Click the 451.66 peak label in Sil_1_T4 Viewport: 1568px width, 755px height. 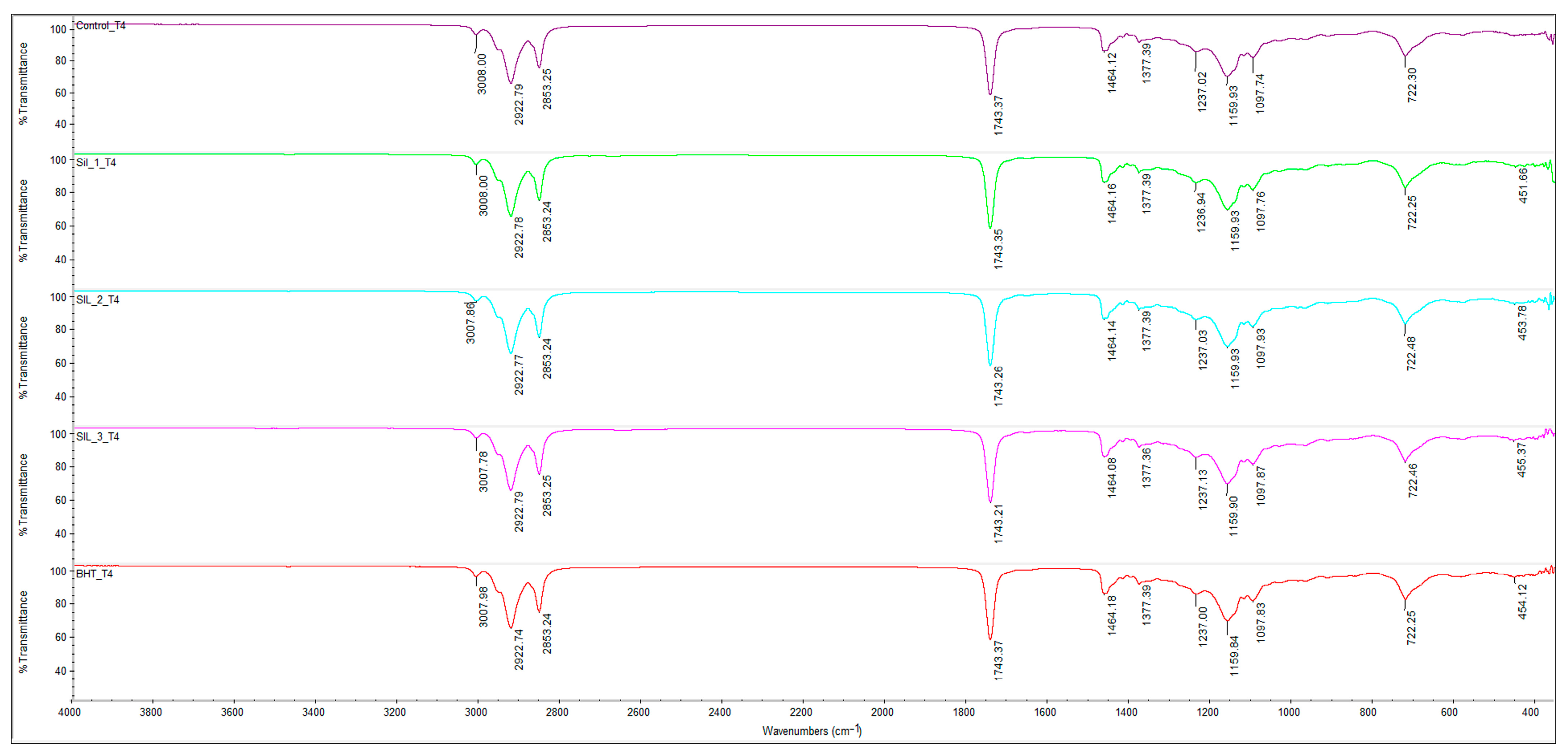click(1522, 185)
